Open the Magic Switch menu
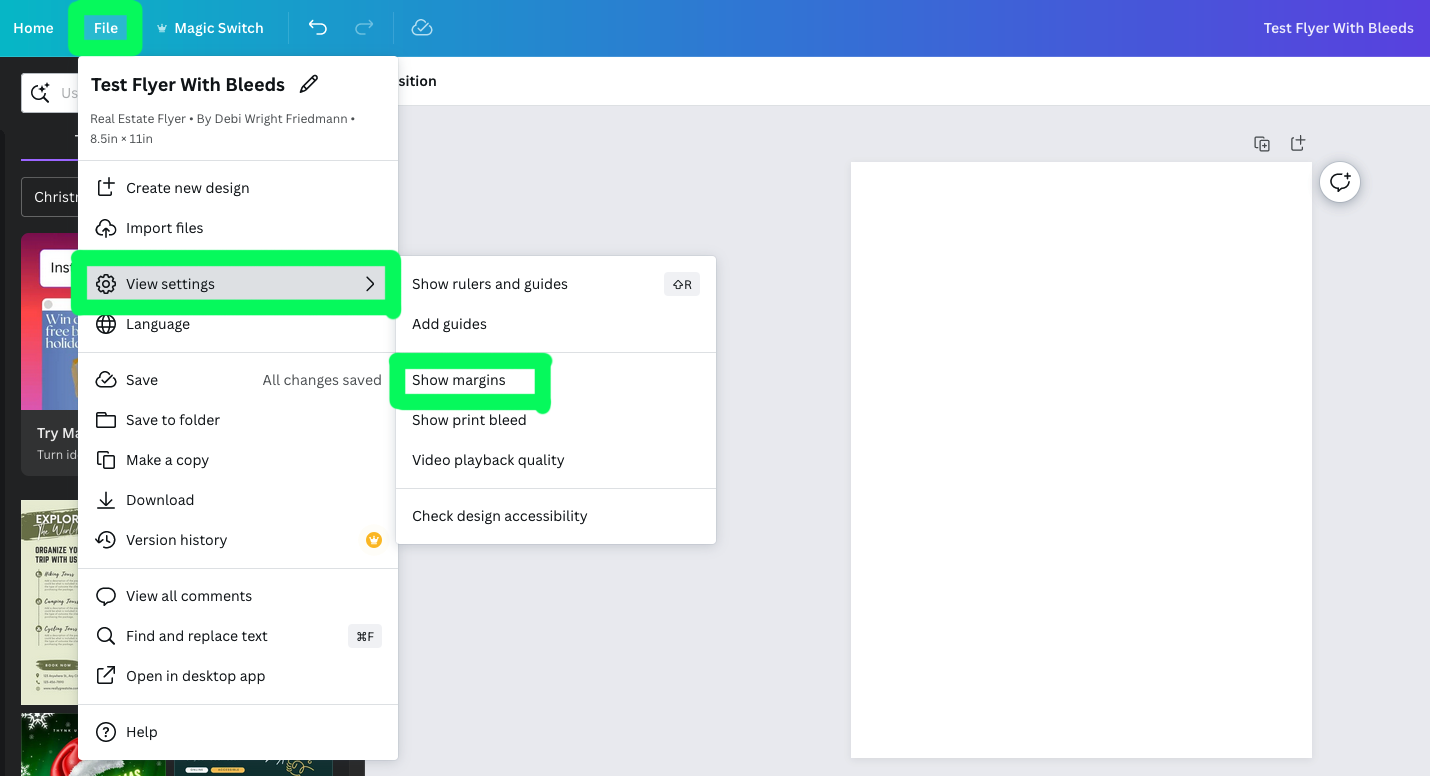Viewport: 1430px width, 776px height. click(209, 28)
